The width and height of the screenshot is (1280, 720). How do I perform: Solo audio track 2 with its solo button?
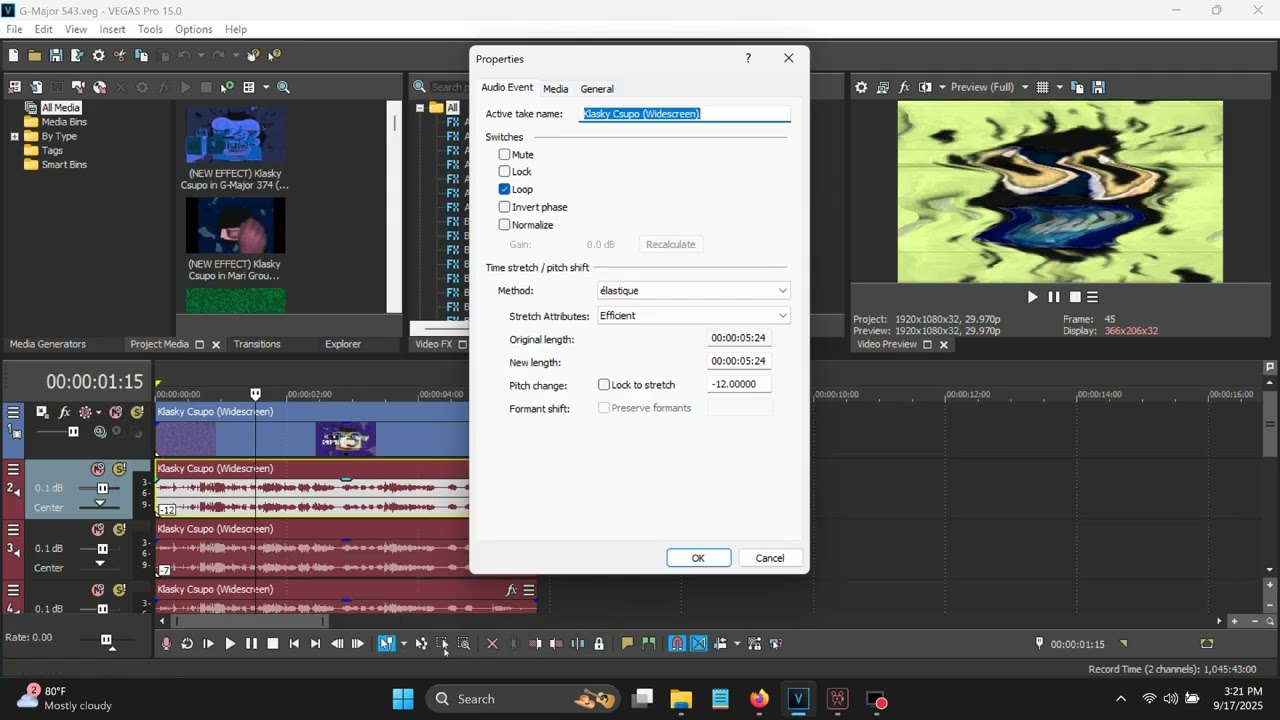coord(119,469)
